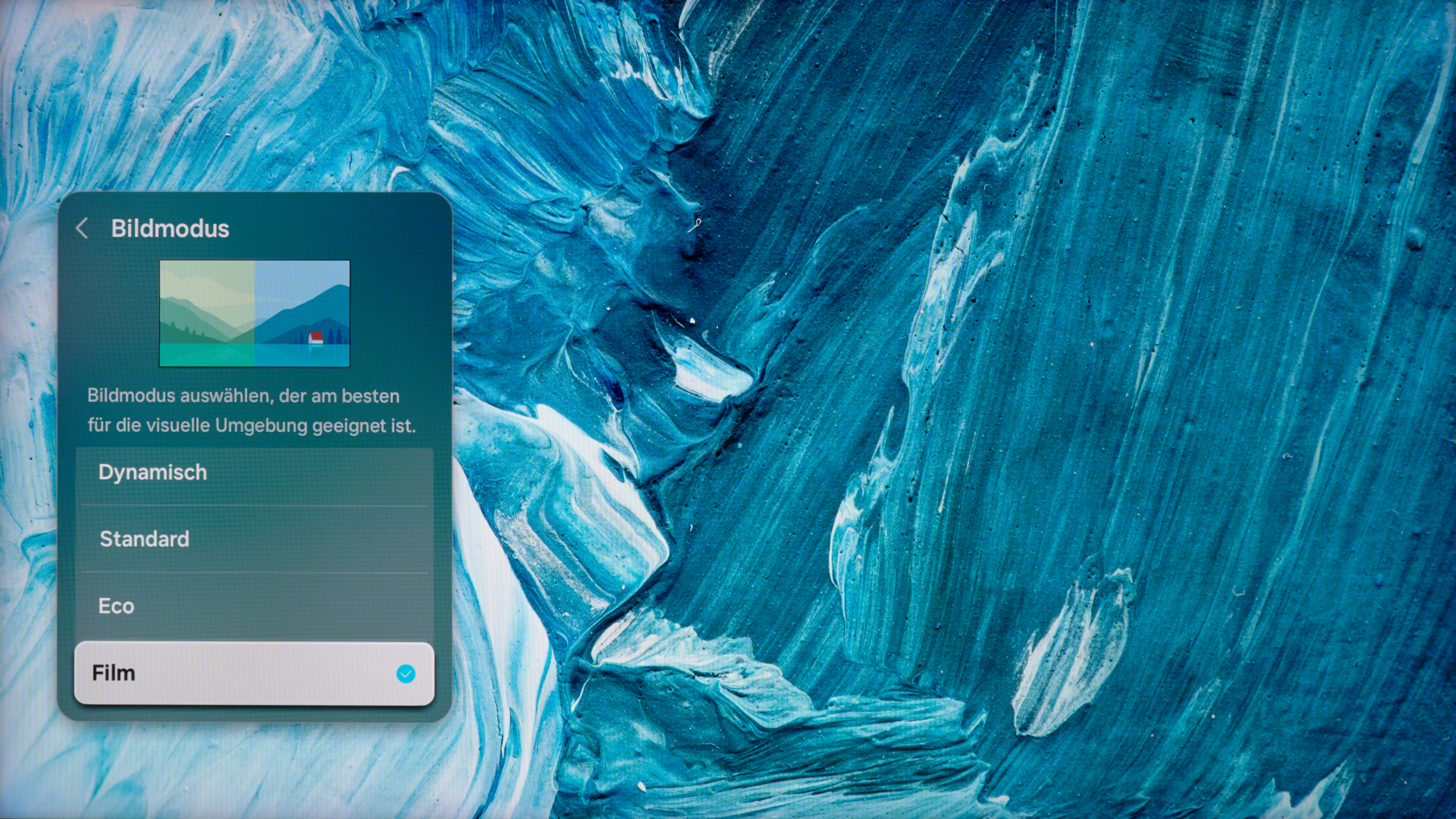
Task: Click the blue checkmark beside Film
Action: (406, 674)
